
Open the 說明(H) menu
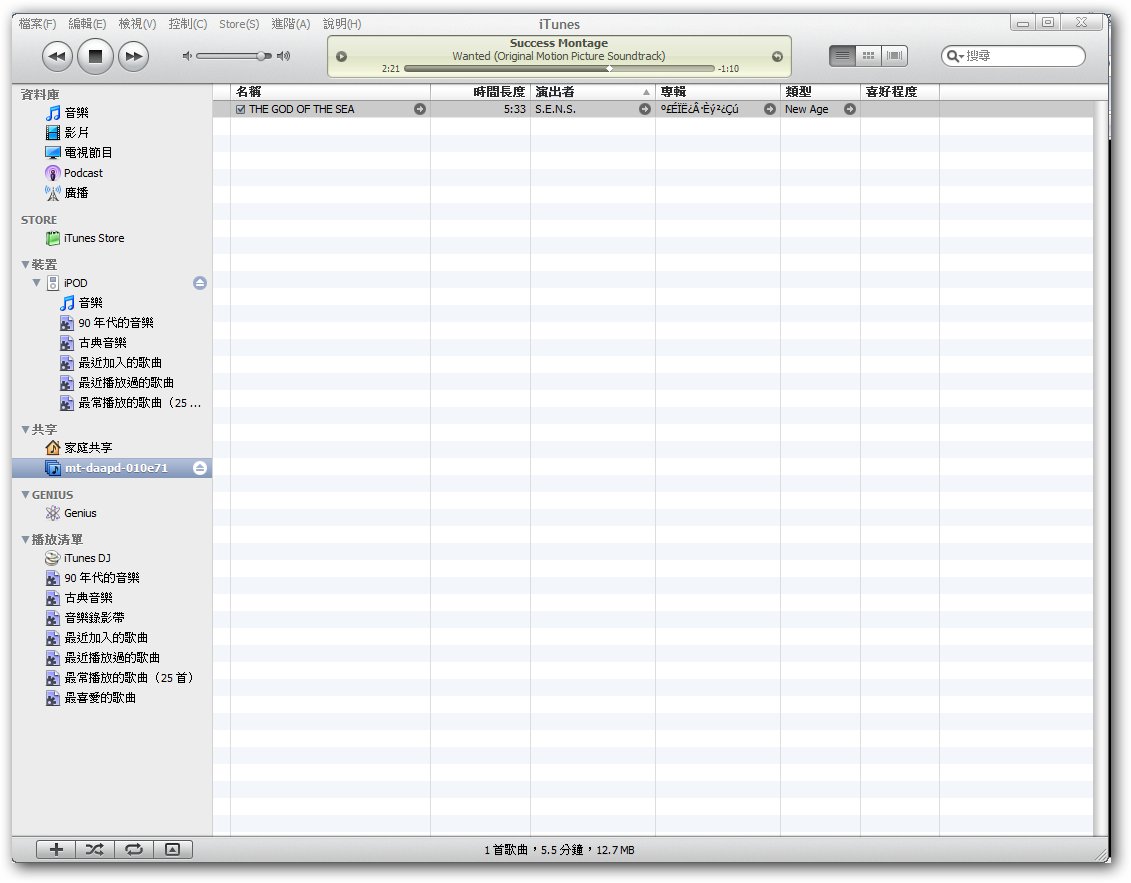342,24
